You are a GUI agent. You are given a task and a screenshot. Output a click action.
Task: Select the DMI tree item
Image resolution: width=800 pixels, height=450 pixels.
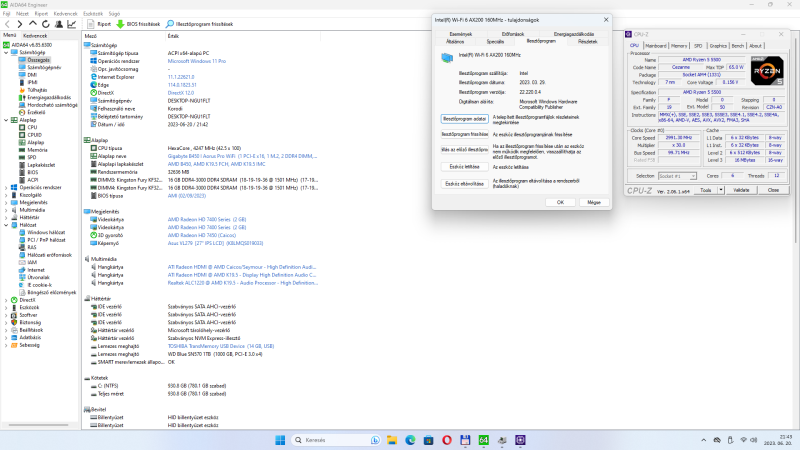(32, 75)
